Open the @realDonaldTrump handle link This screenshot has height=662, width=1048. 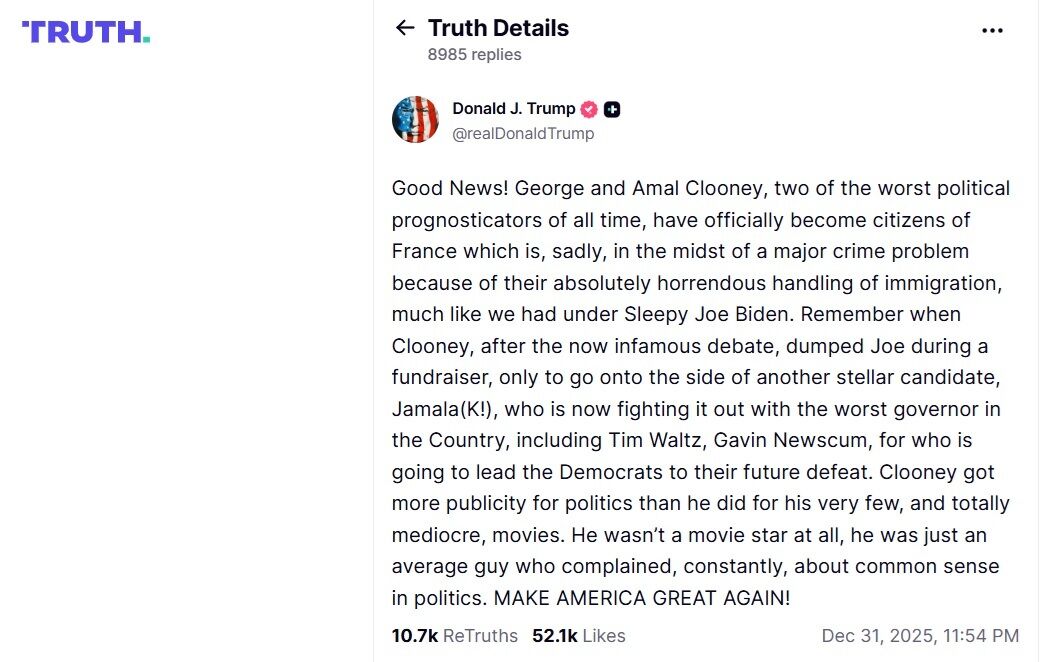point(523,133)
